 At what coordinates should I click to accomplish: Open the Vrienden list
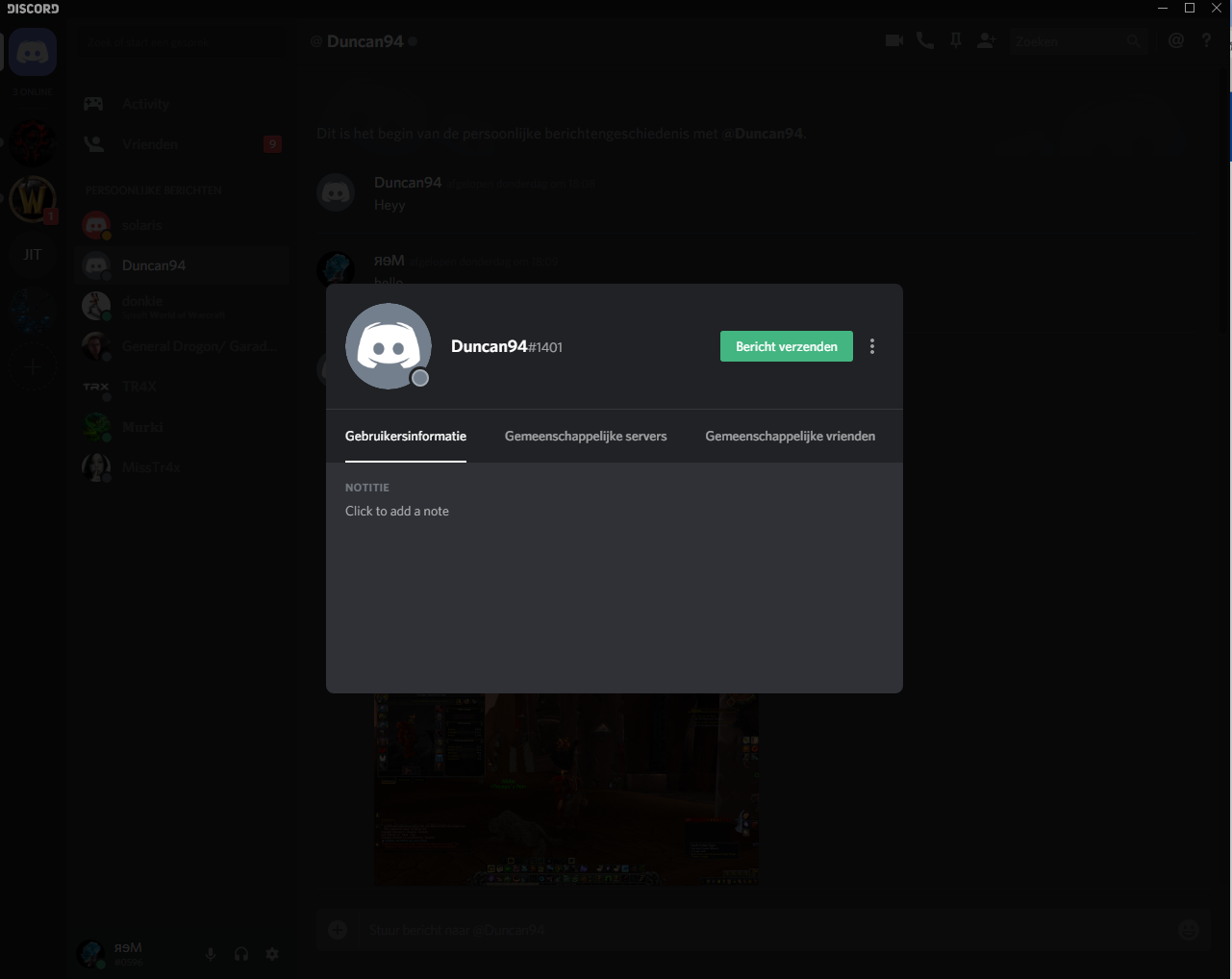[x=182, y=144]
